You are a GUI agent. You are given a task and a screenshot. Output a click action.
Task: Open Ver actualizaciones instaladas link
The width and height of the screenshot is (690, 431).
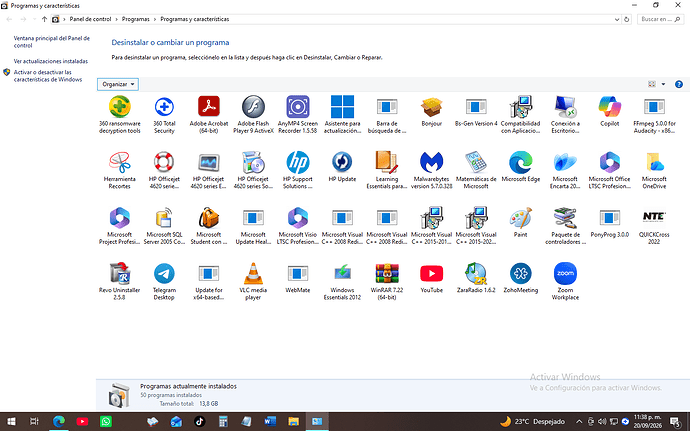click(51, 61)
